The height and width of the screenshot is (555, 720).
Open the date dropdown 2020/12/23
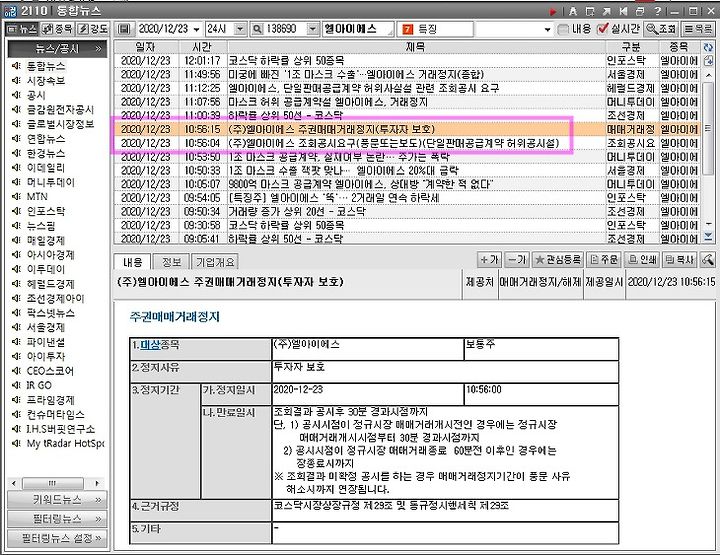197,29
